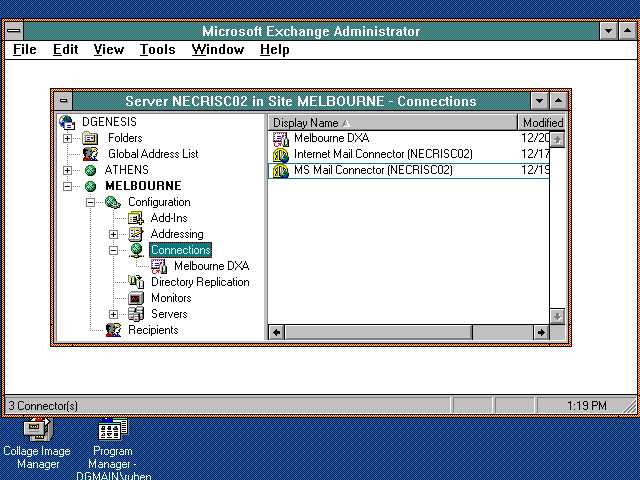Open the View menu

(x=109, y=49)
